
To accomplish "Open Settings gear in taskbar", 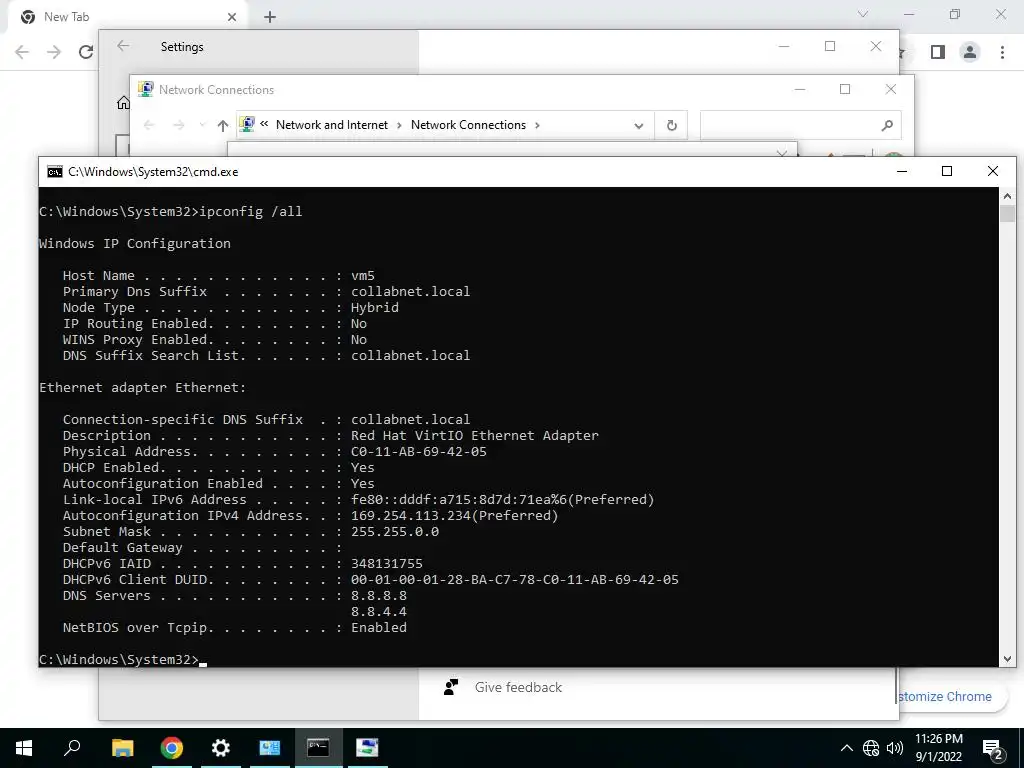I will pos(221,748).
